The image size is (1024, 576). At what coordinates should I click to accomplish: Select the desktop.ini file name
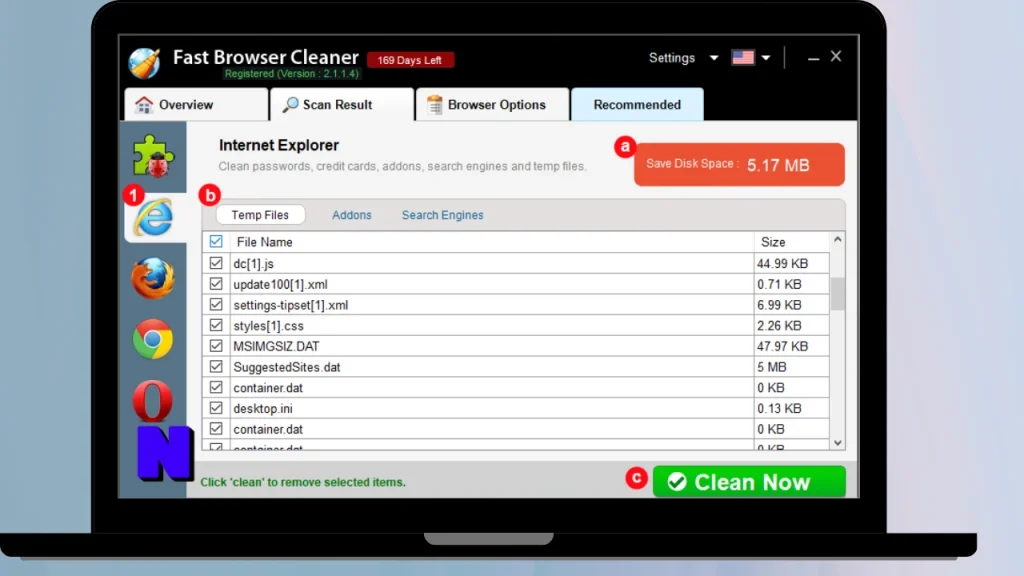tap(263, 408)
